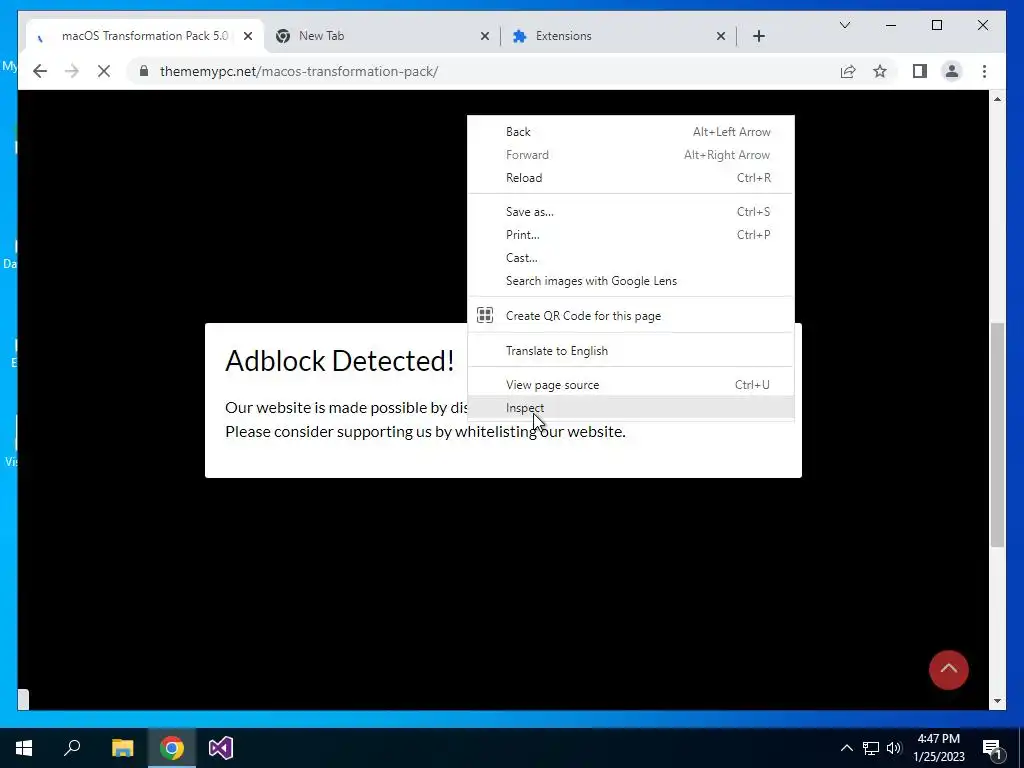
Task: Choose Back in context menu
Action: tap(631, 132)
